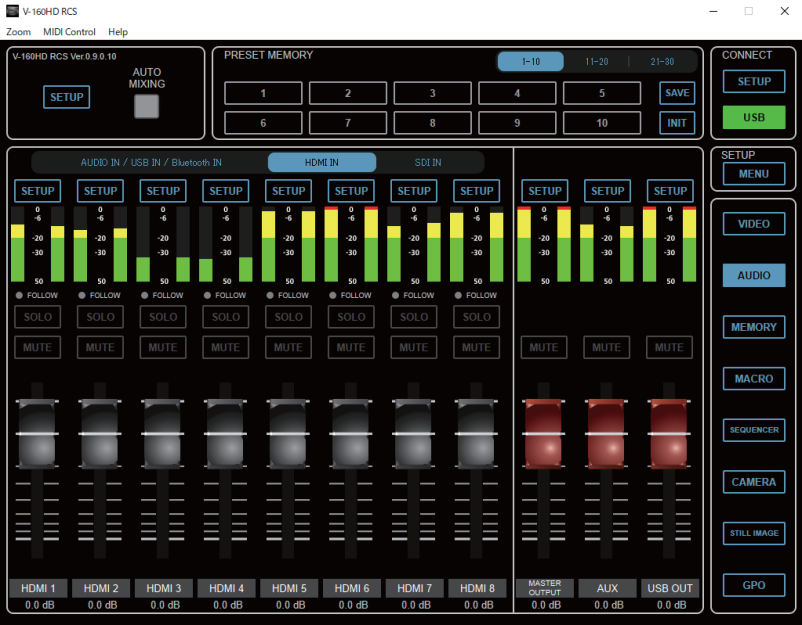Click the HDMI 1 fader knob

[37, 434]
